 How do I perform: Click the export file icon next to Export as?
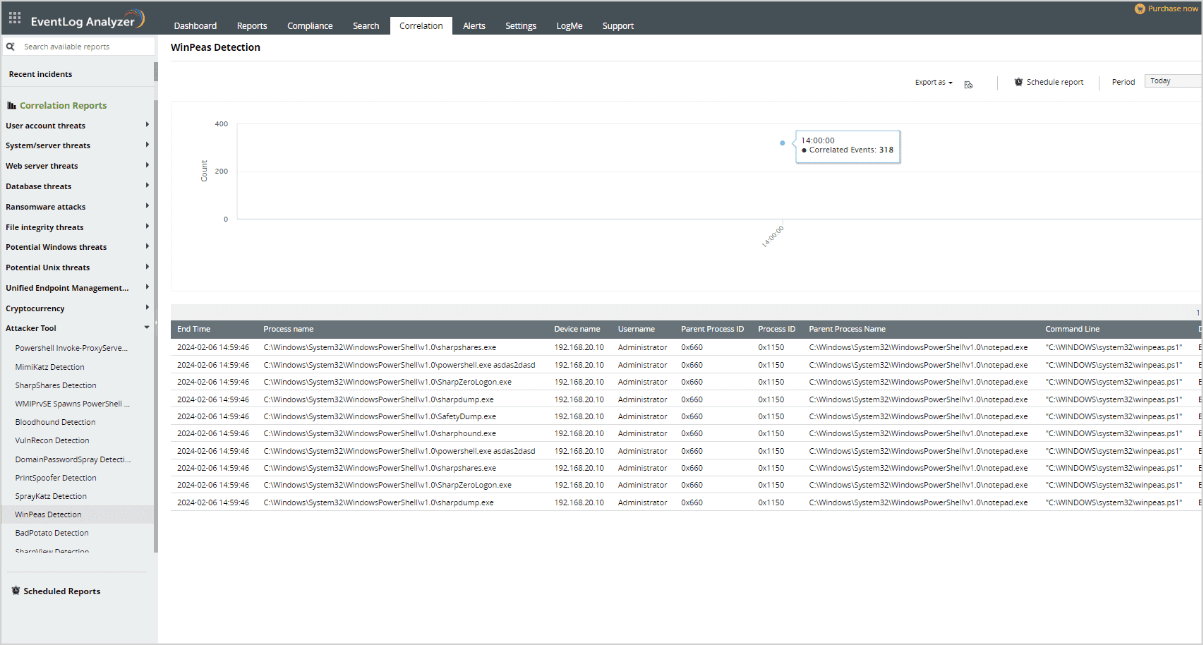click(x=968, y=84)
